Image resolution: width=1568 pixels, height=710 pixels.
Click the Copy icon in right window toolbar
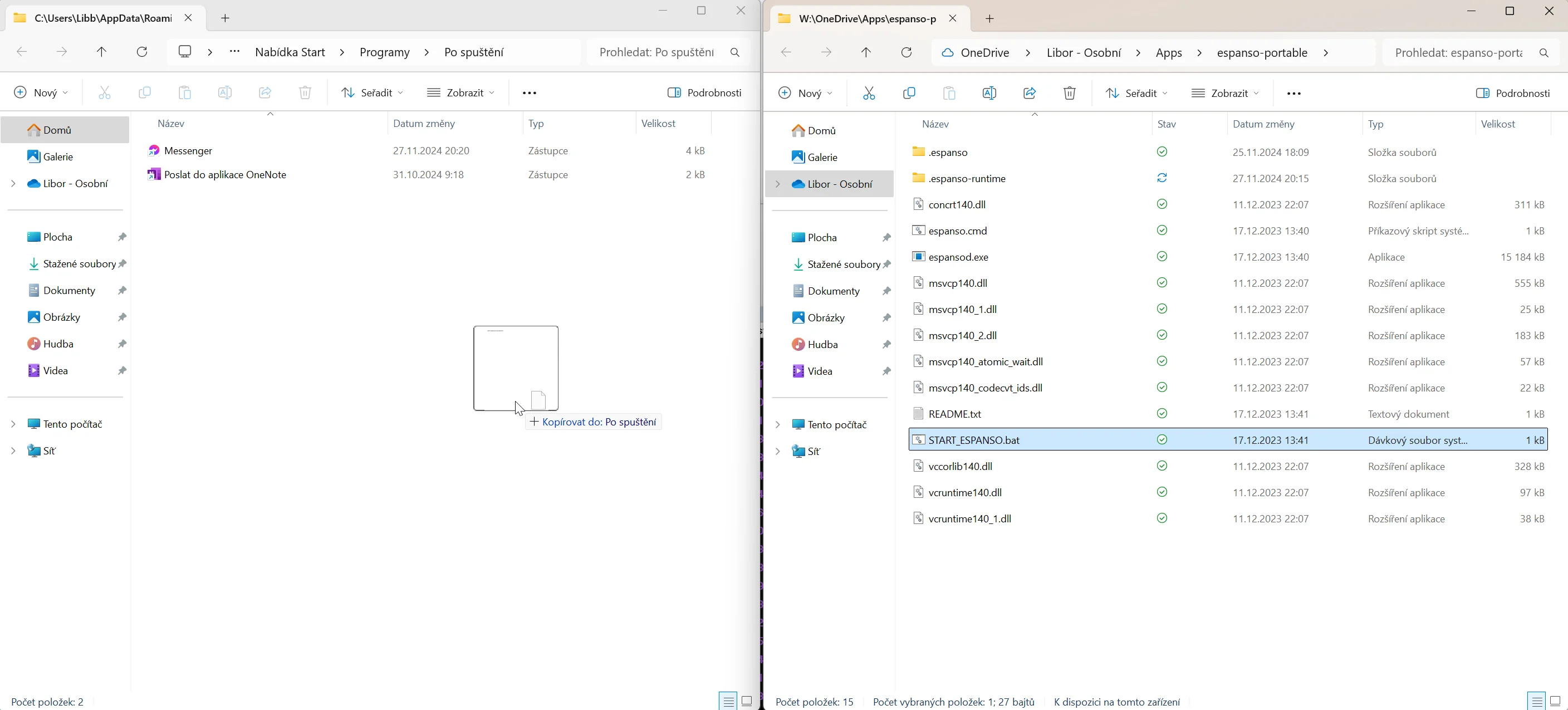[909, 93]
